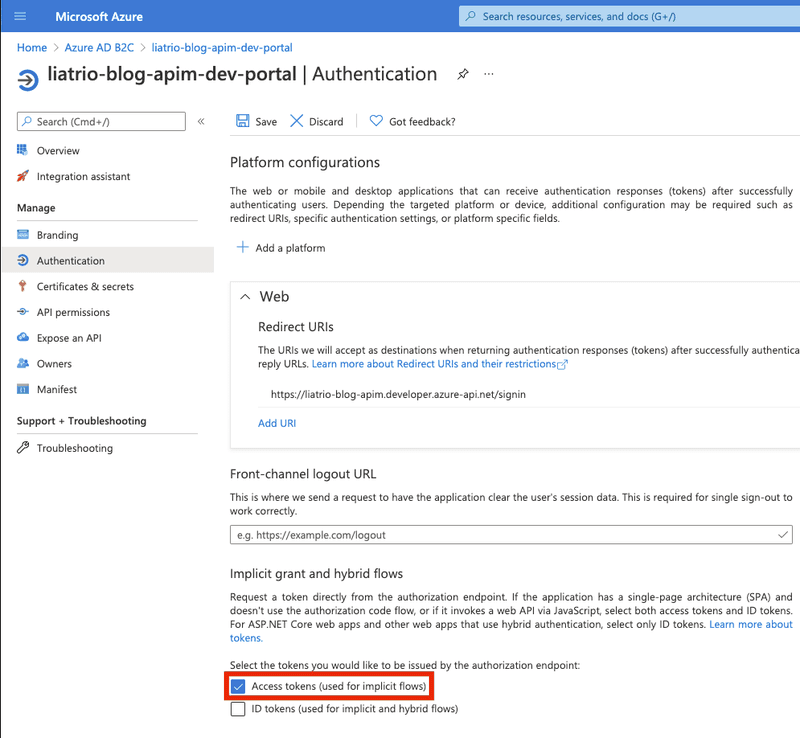Click the Manifest icon
Viewport: 800px width, 738px height.
click(x=23, y=389)
